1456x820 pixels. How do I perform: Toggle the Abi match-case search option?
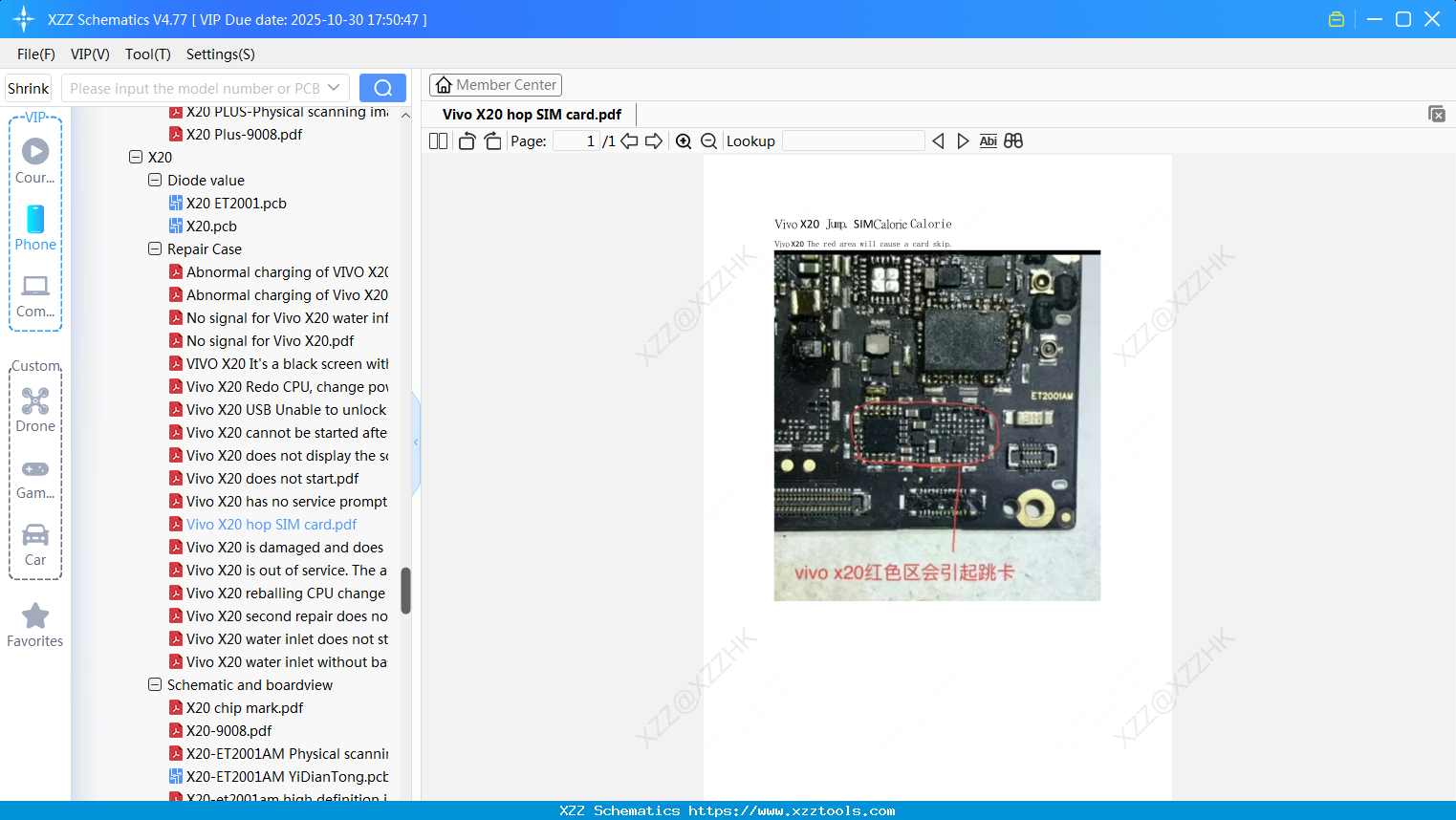[x=988, y=141]
